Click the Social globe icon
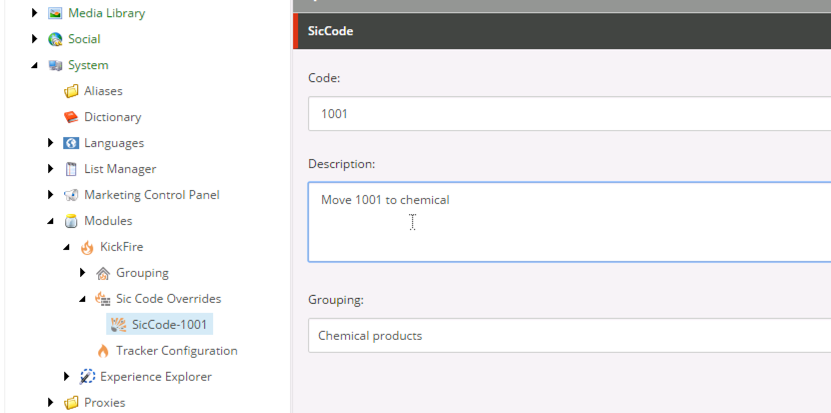The height and width of the screenshot is (413, 831). pyautogui.click(x=55, y=39)
